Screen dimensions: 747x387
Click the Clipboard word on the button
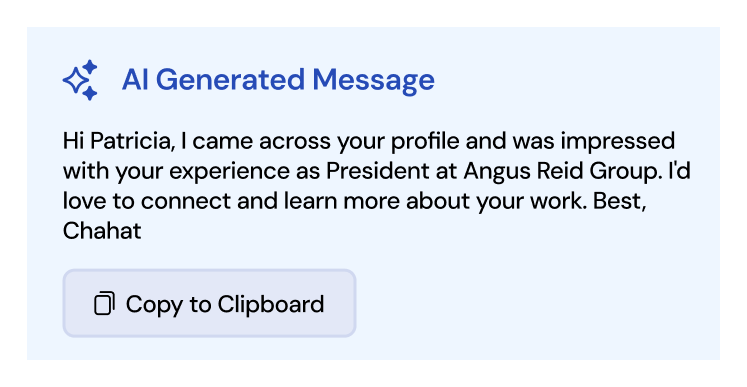[x=271, y=305]
